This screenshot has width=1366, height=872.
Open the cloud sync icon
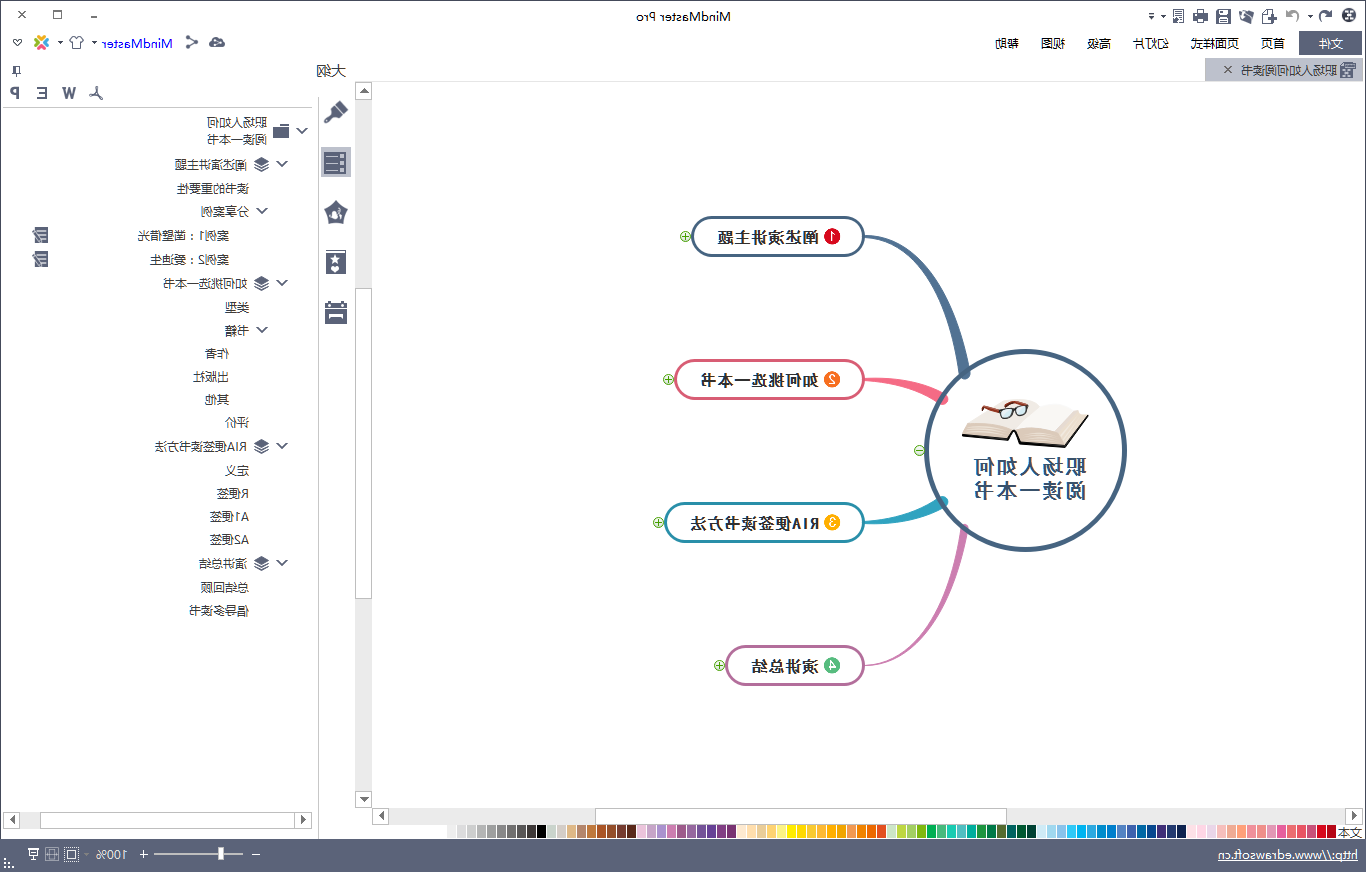point(217,43)
